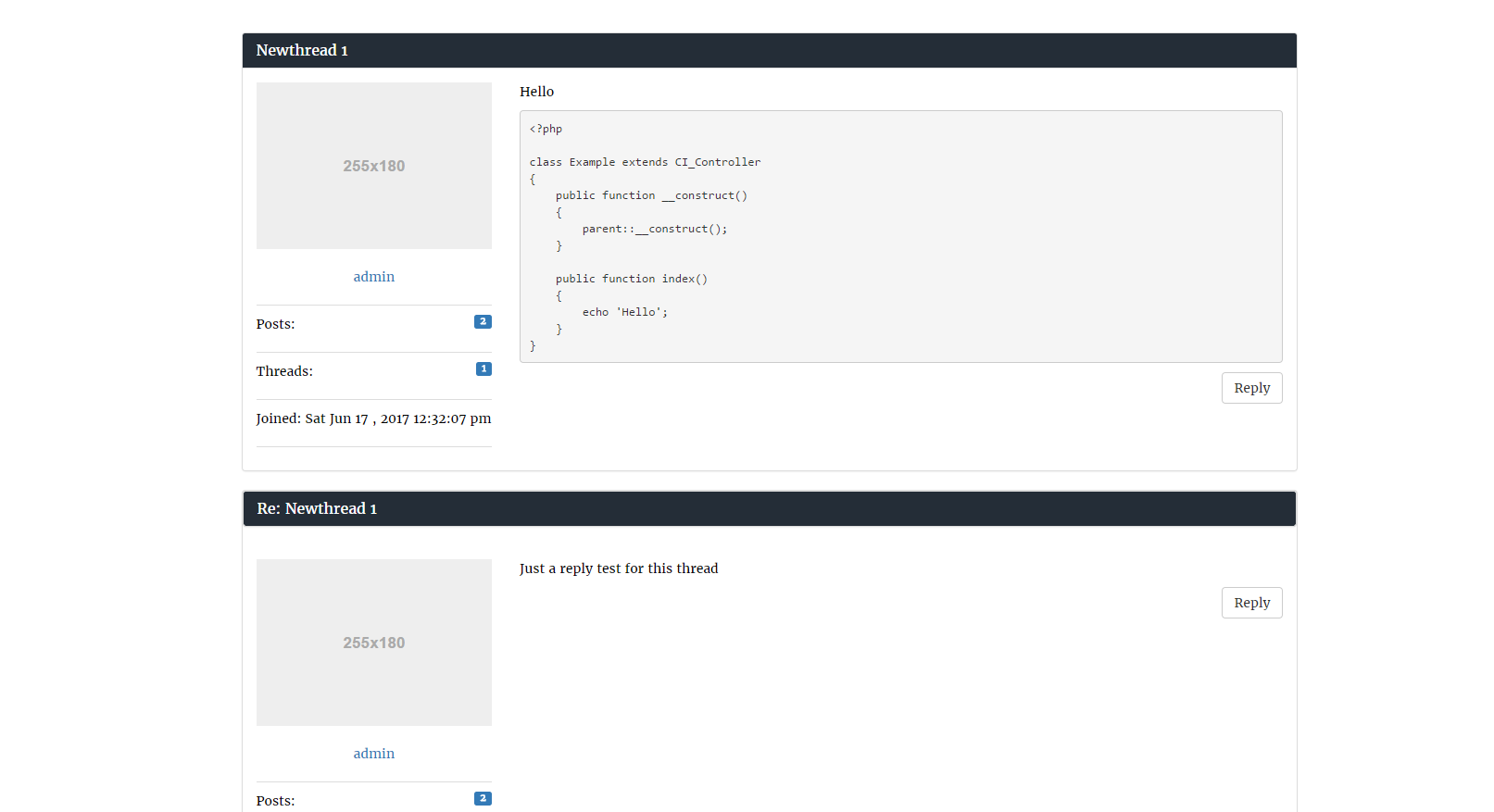Click the '<?php' line in code block
This screenshot has width=1494, height=812.
click(546, 129)
